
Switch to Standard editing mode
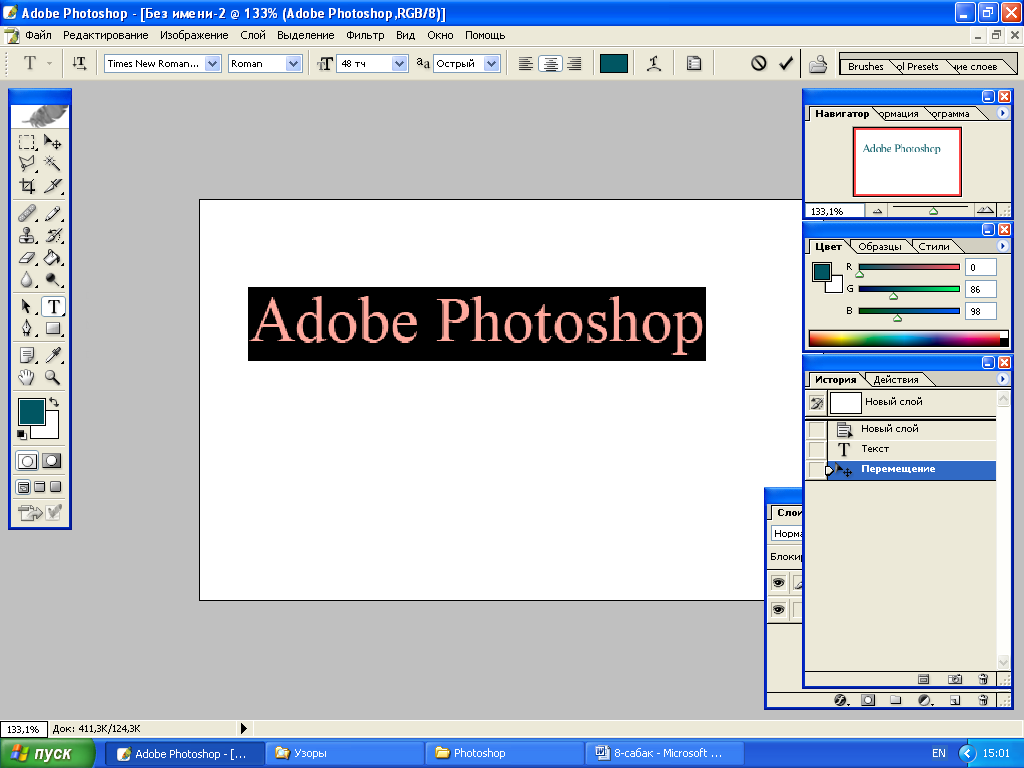pyautogui.click(x=27, y=461)
